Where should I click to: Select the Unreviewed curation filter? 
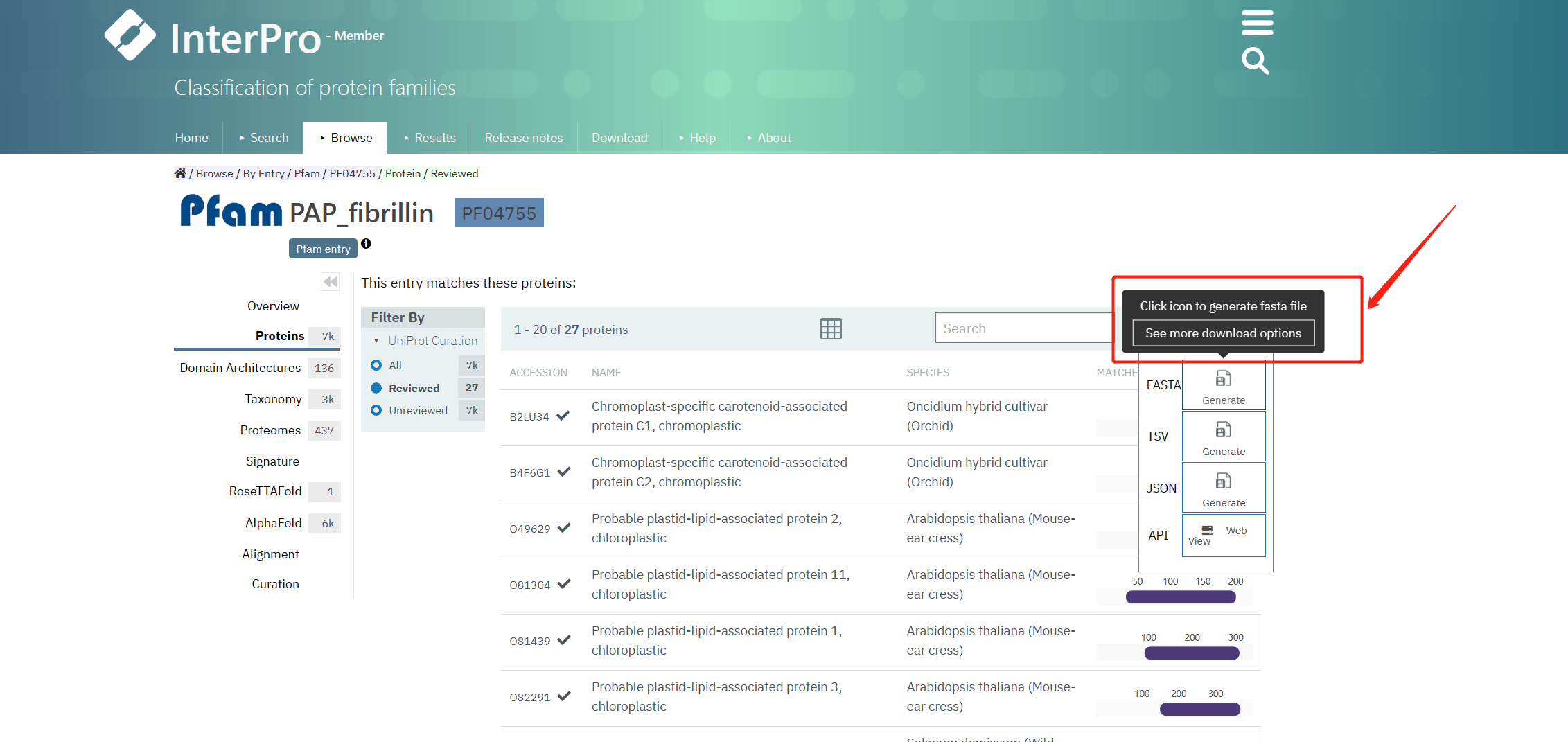376,410
